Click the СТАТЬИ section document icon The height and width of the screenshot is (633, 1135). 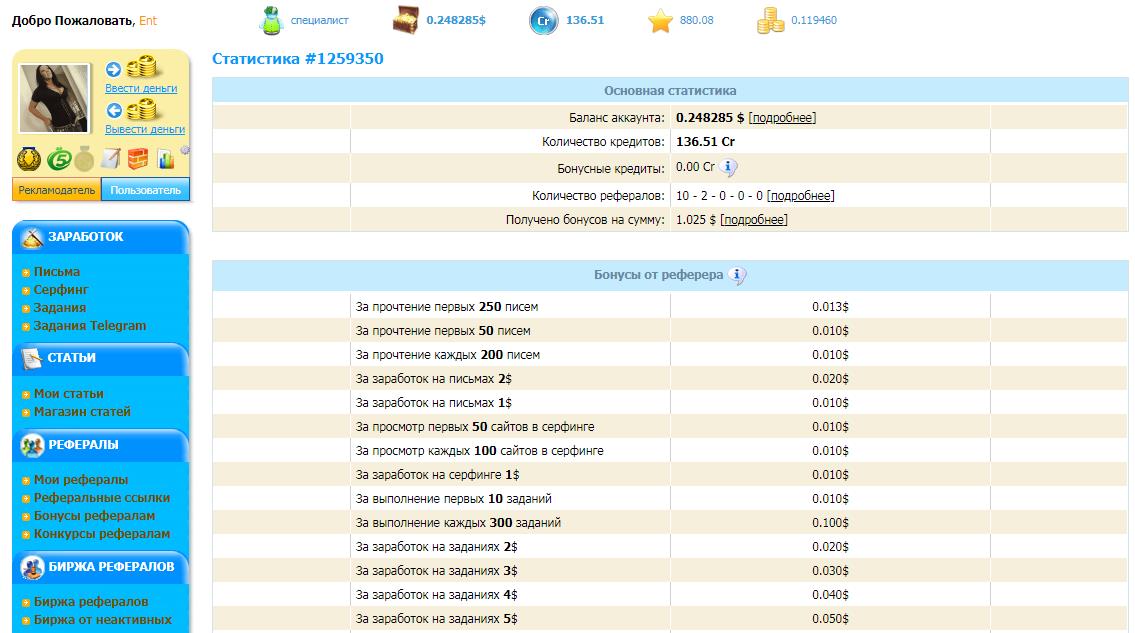32,359
